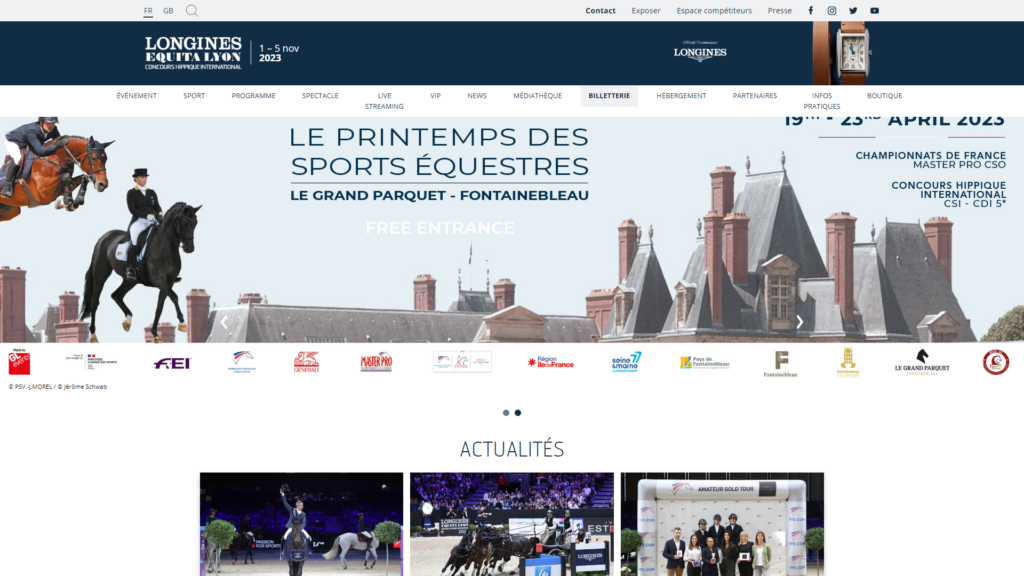Click the Presse link
The width and height of the screenshot is (1024, 576).
point(780,10)
